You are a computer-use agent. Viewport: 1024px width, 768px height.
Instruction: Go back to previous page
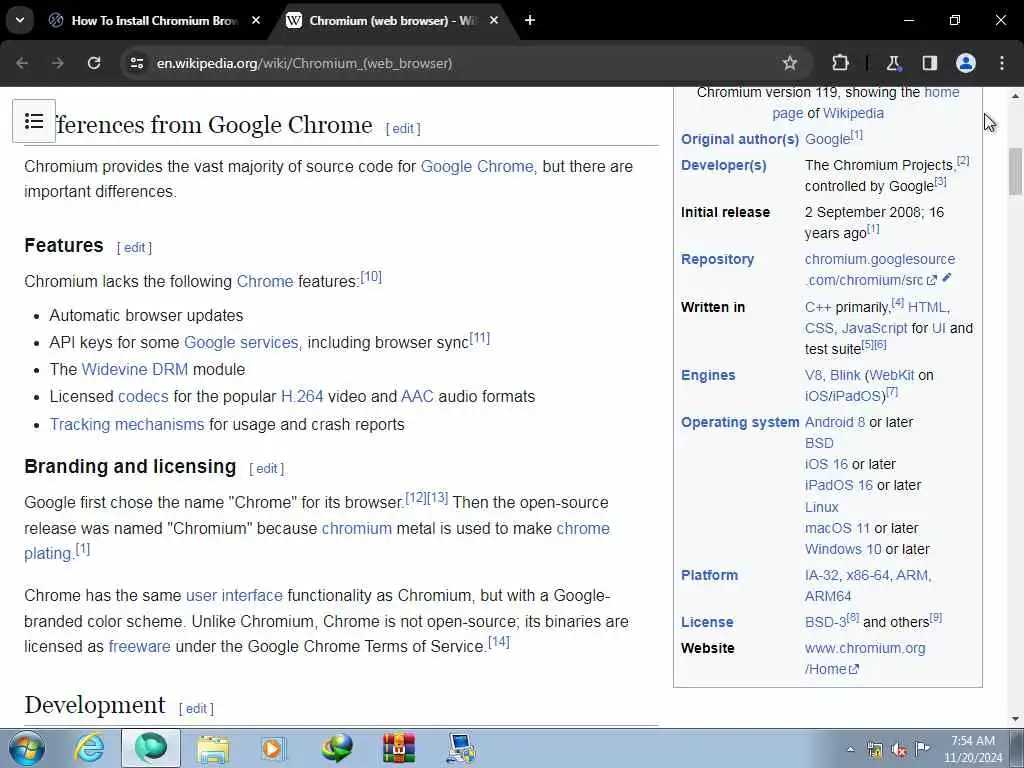point(22,63)
